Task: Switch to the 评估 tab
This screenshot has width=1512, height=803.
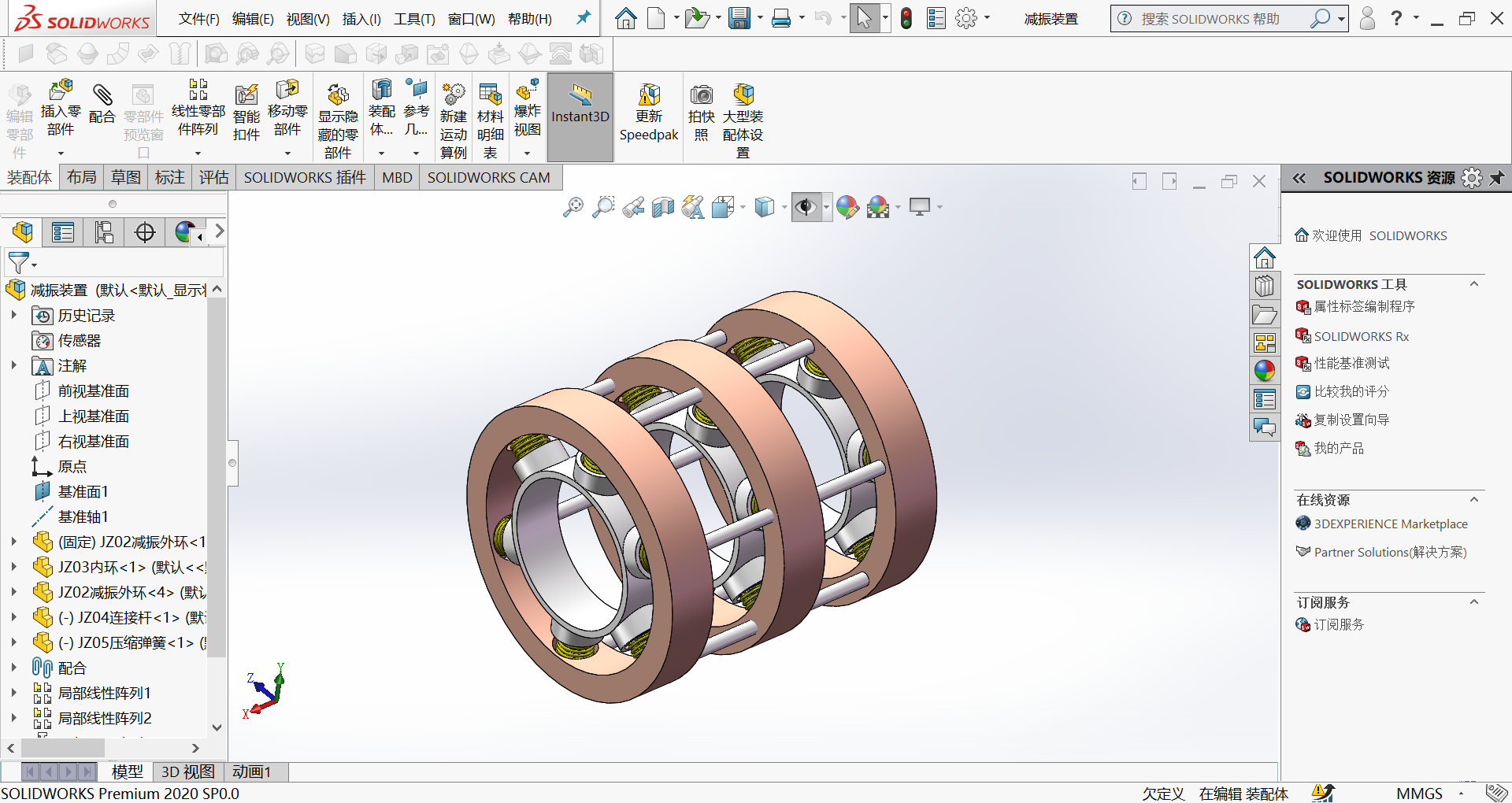Action: (214, 178)
